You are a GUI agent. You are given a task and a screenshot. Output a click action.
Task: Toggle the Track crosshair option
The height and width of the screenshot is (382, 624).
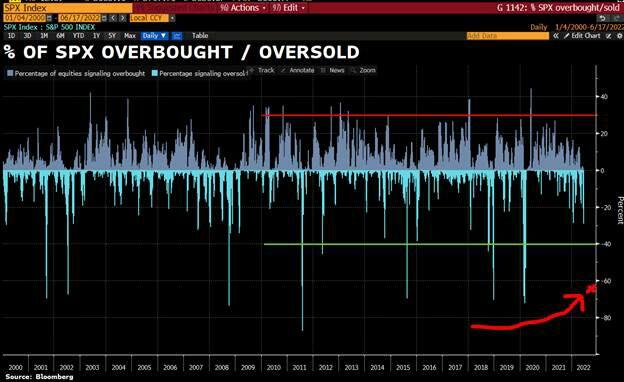262,70
